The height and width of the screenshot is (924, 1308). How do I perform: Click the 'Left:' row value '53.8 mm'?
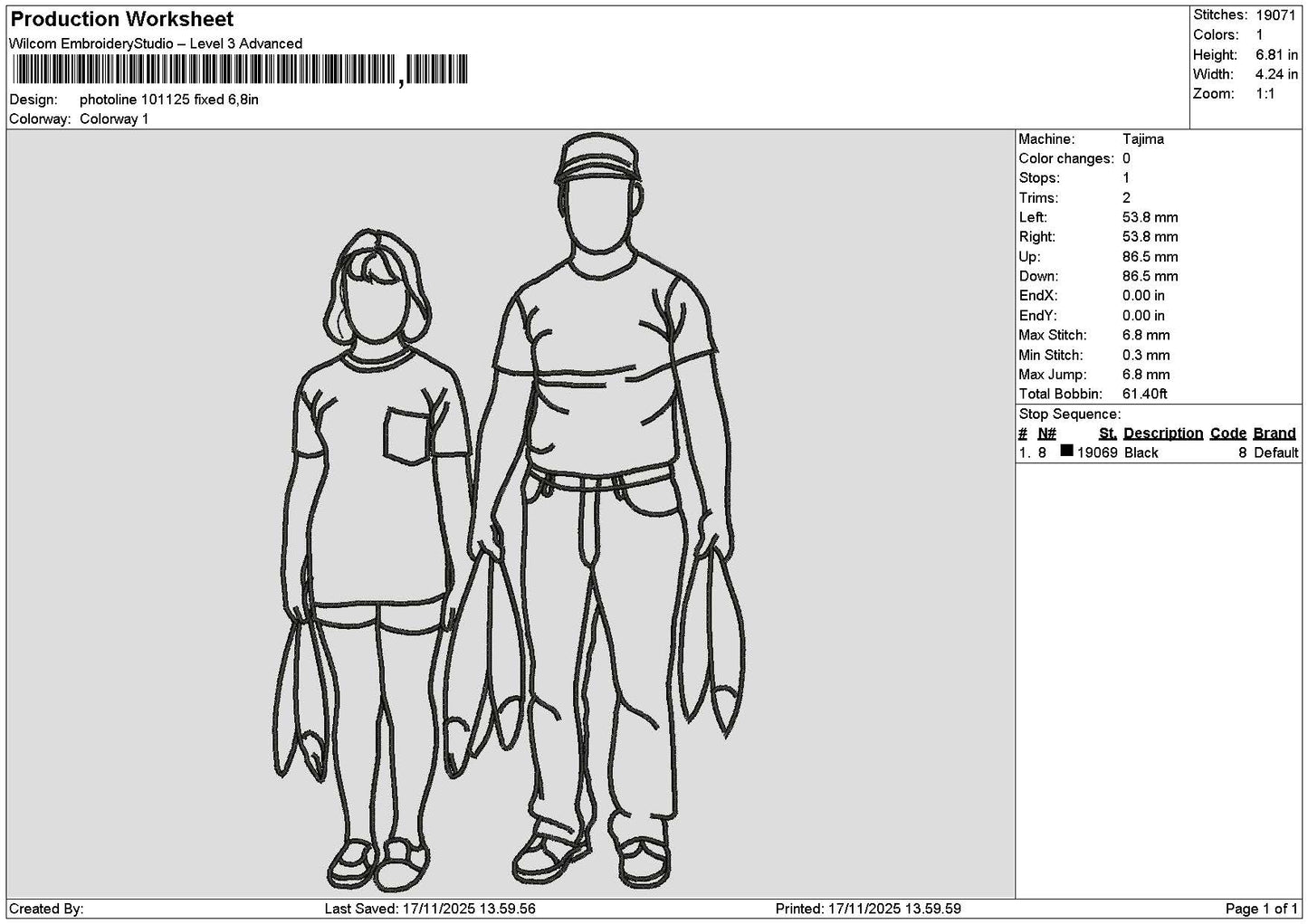[1150, 218]
